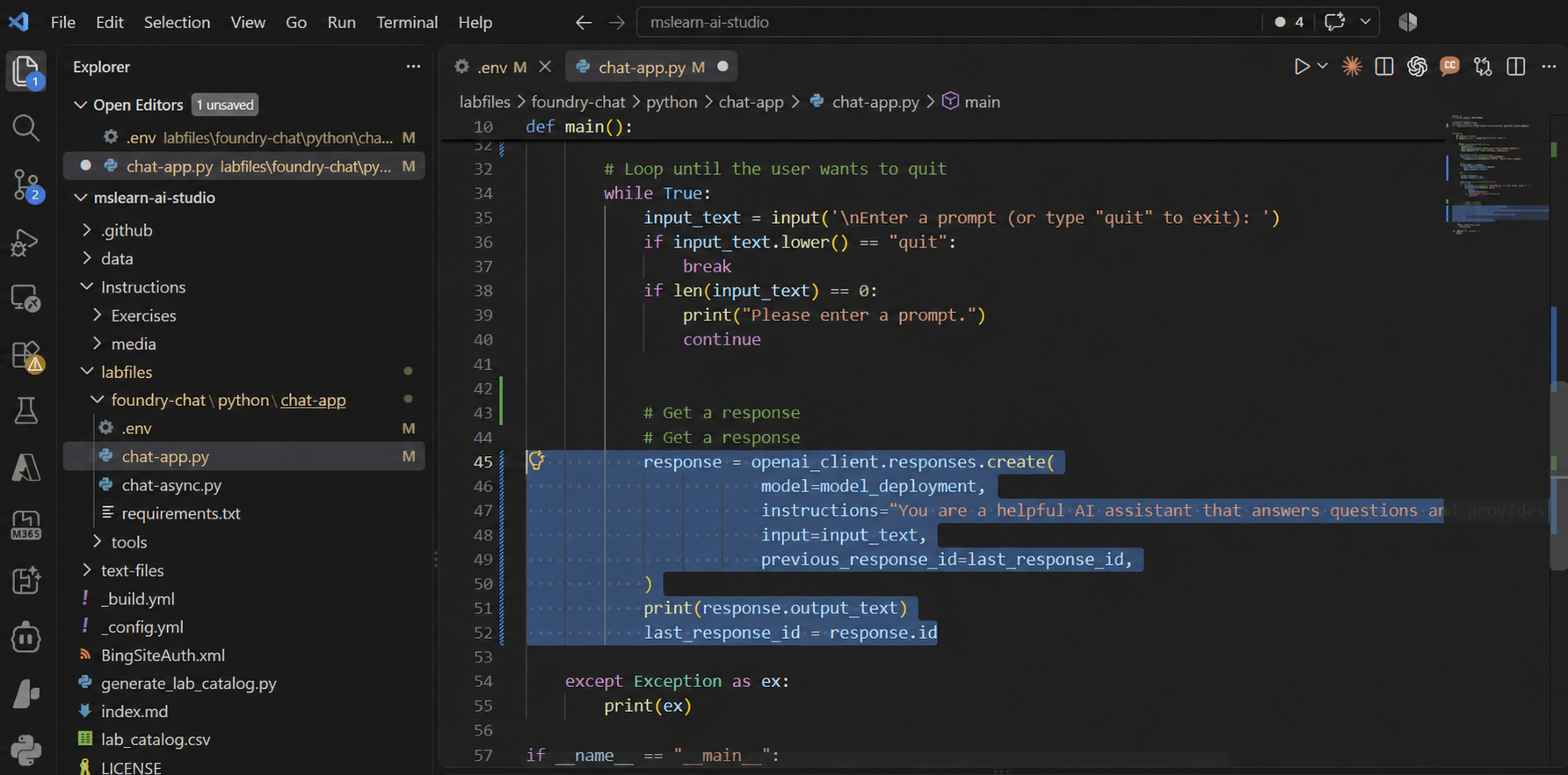Click the orange starburst icon in editor toolbar

point(1352,67)
